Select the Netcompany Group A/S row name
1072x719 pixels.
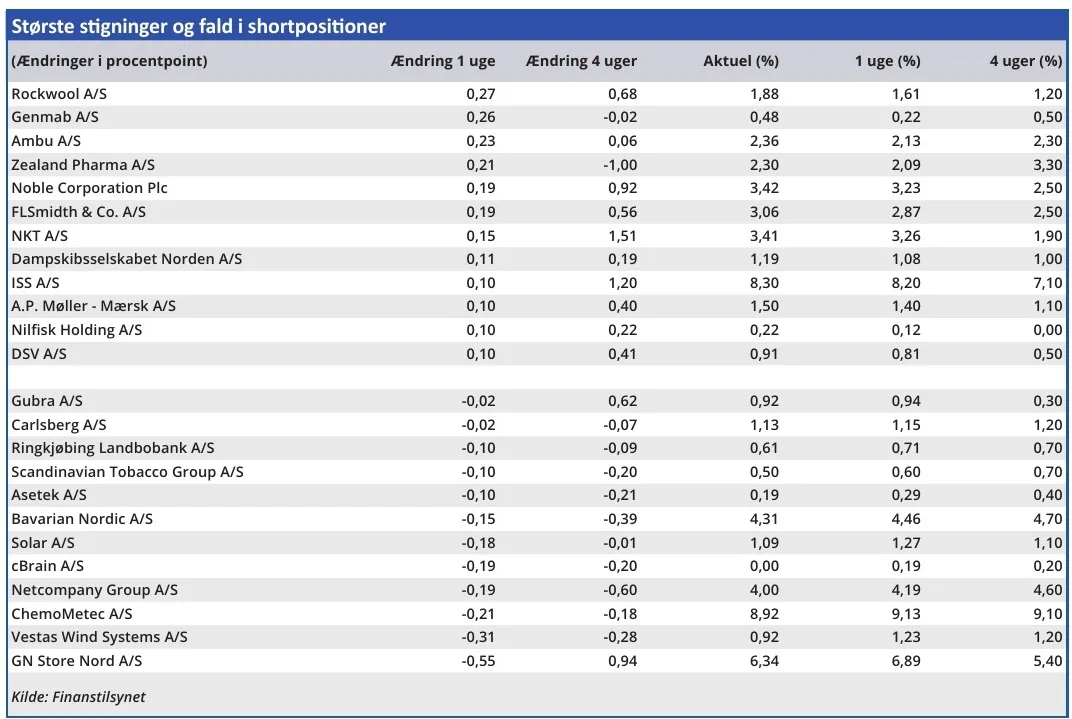point(94,590)
